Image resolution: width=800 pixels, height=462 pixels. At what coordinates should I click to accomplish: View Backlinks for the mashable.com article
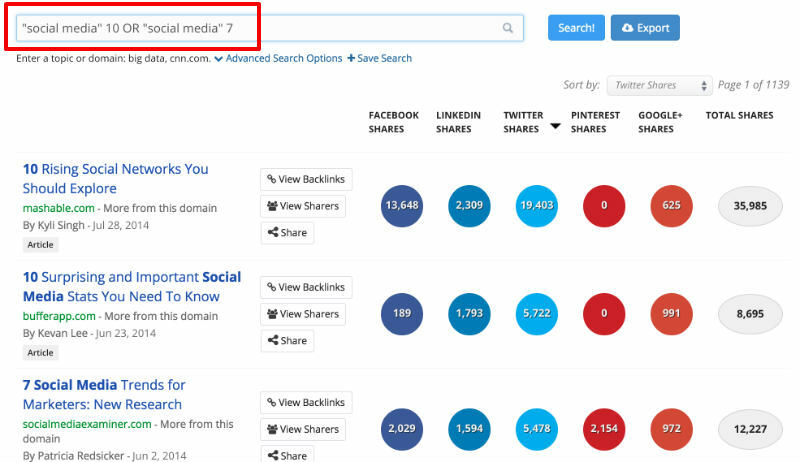[306, 179]
